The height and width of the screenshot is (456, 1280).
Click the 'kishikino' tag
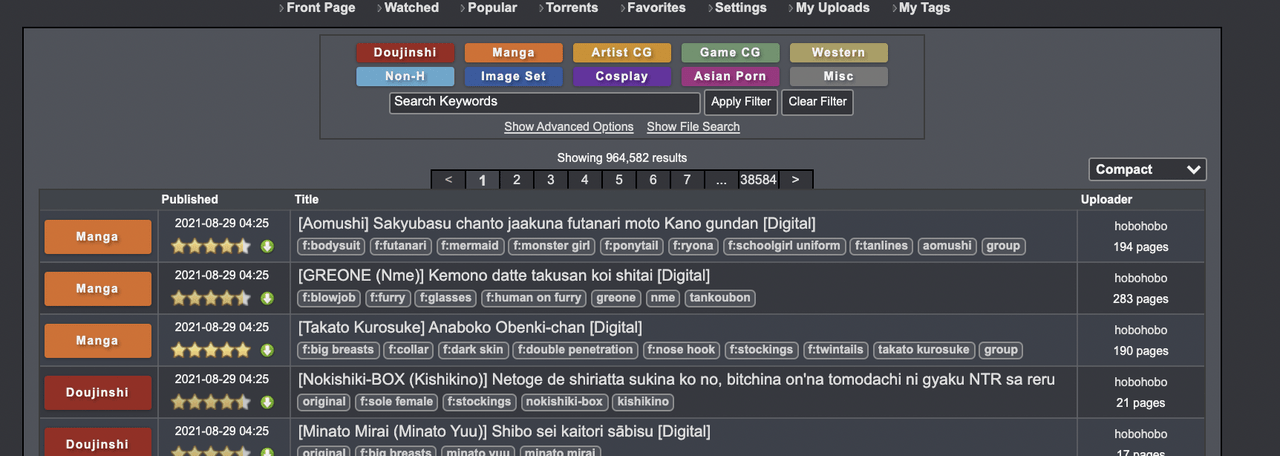[643, 402]
